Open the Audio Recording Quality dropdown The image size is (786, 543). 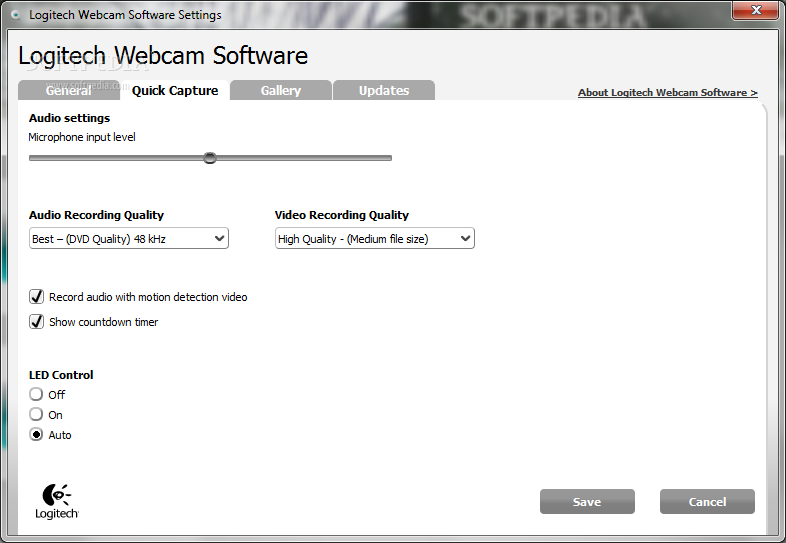(129, 239)
